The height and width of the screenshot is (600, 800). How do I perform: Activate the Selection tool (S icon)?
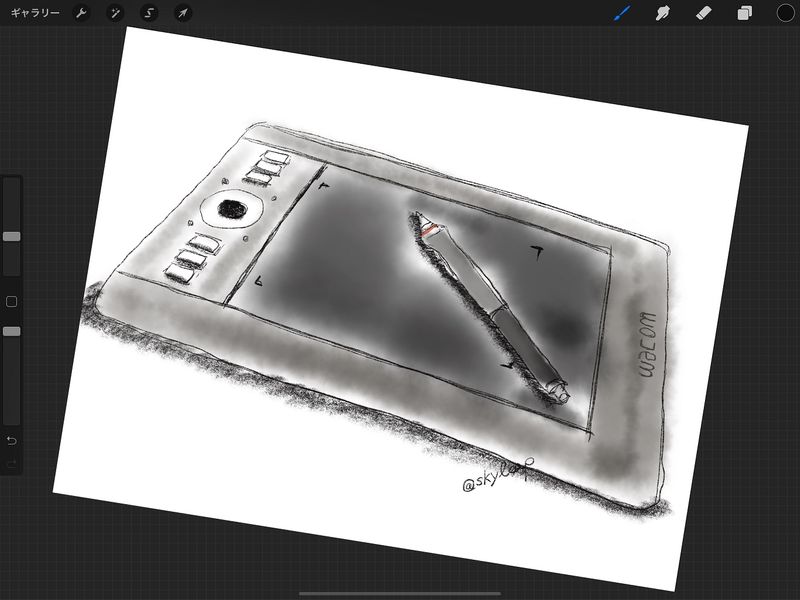[x=149, y=13]
